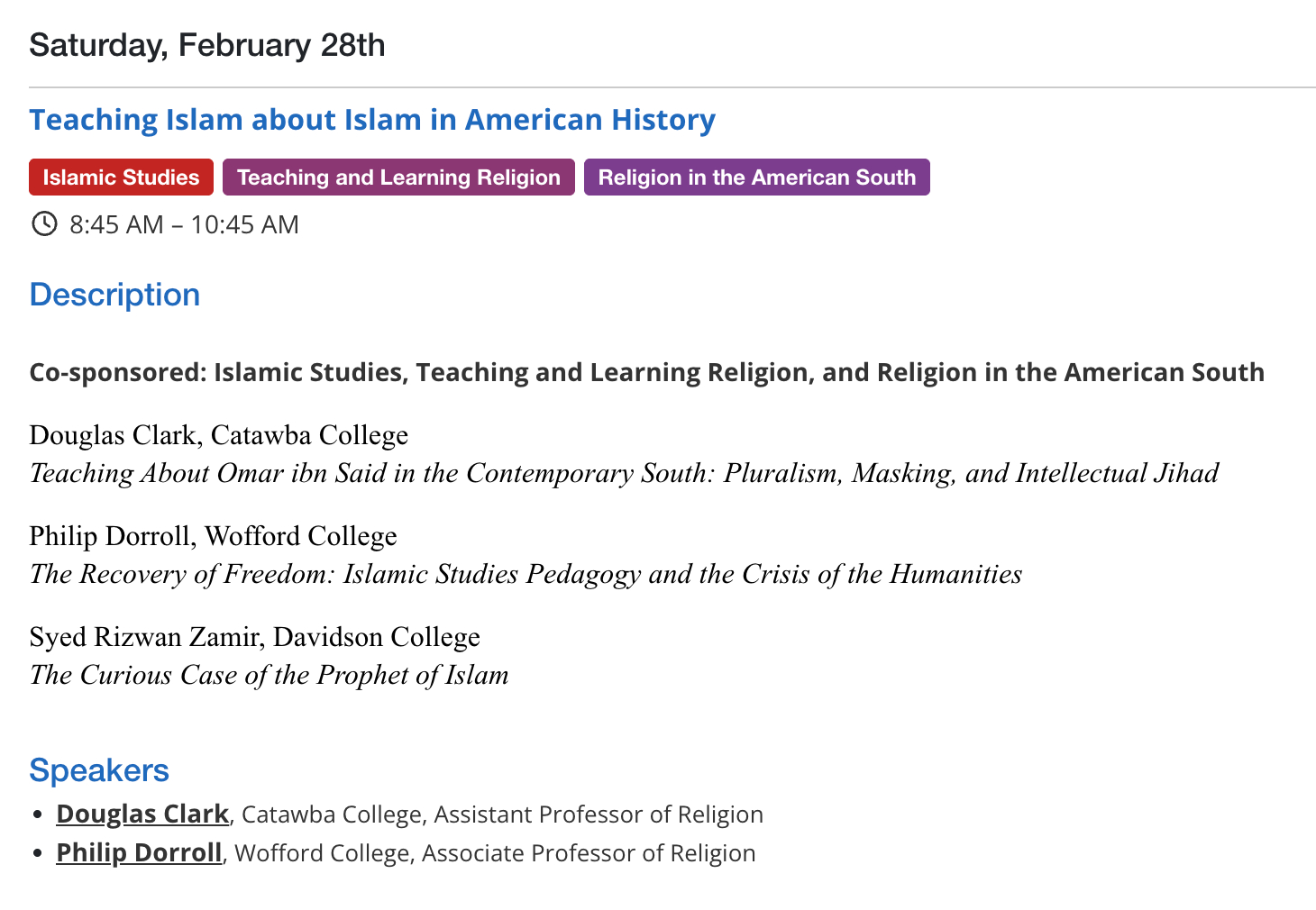Click the "Syed Rizwan Zamir, Davidson College" presenter line
This screenshot has height=910, width=1316.
coord(254,637)
